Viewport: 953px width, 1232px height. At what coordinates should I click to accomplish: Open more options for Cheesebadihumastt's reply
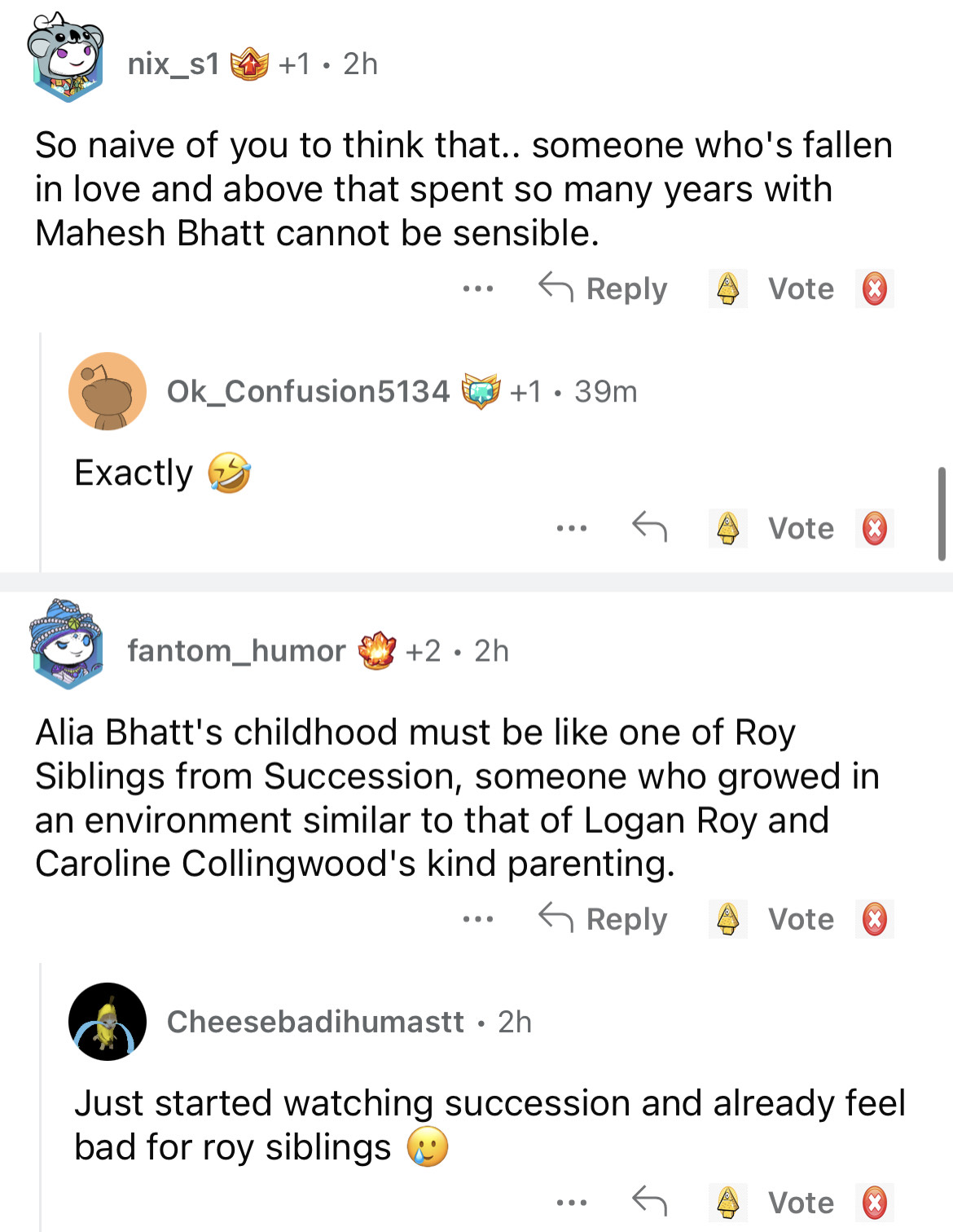pyautogui.click(x=571, y=1203)
